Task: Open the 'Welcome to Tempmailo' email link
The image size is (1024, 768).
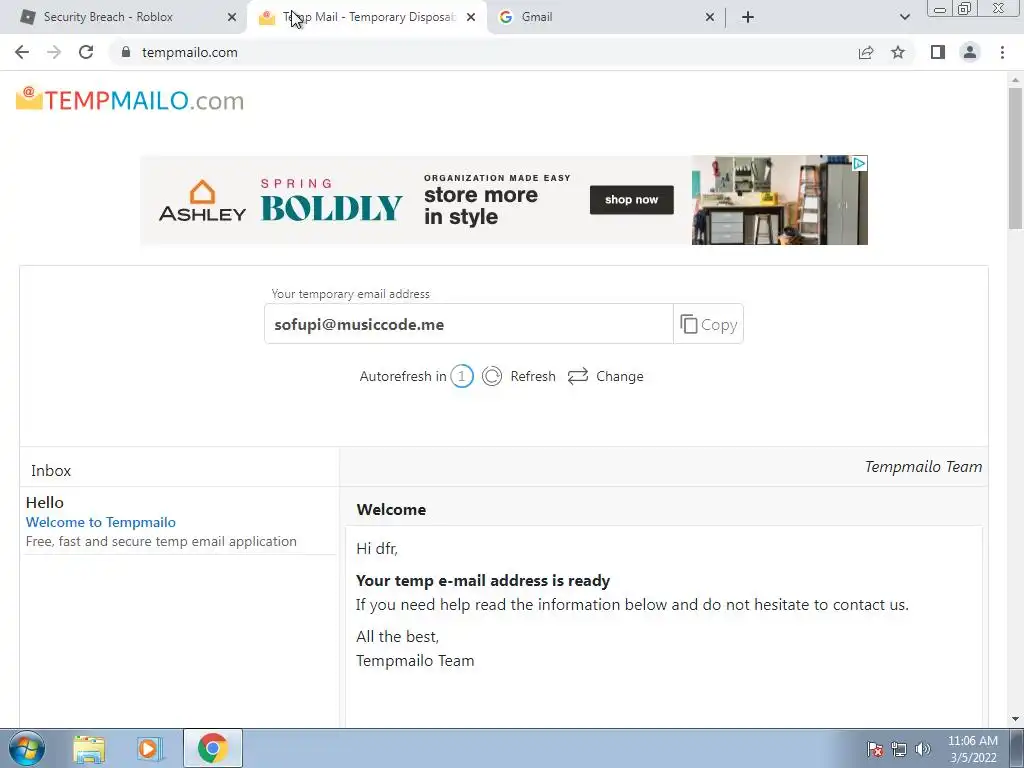Action: coord(101,522)
